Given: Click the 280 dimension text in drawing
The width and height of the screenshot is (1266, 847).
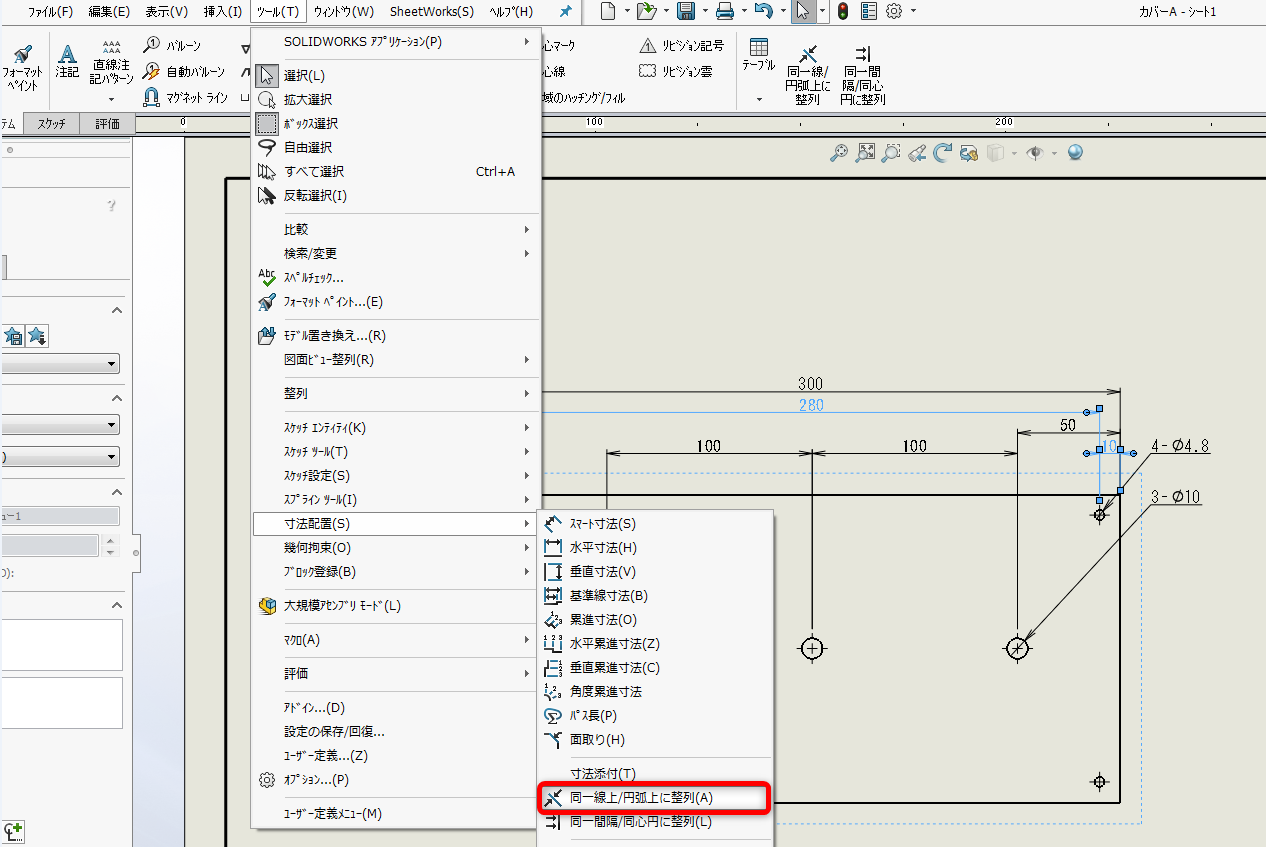Looking at the screenshot, I should 811,405.
